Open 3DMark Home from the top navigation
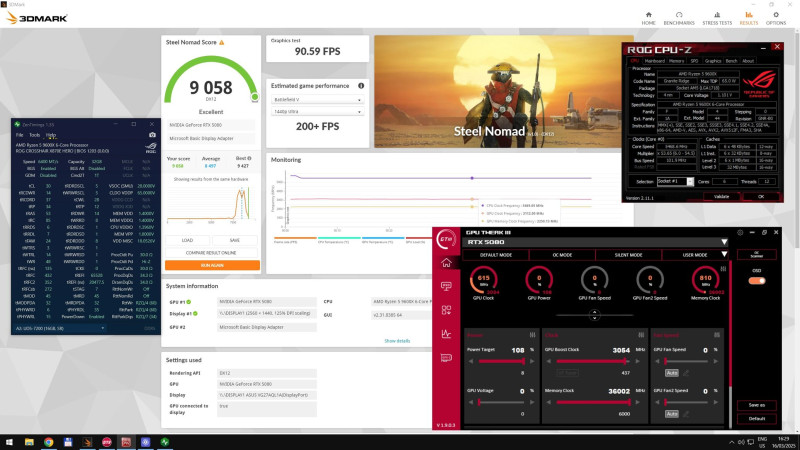This screenshot has width=800, height=450. point(648,18)
